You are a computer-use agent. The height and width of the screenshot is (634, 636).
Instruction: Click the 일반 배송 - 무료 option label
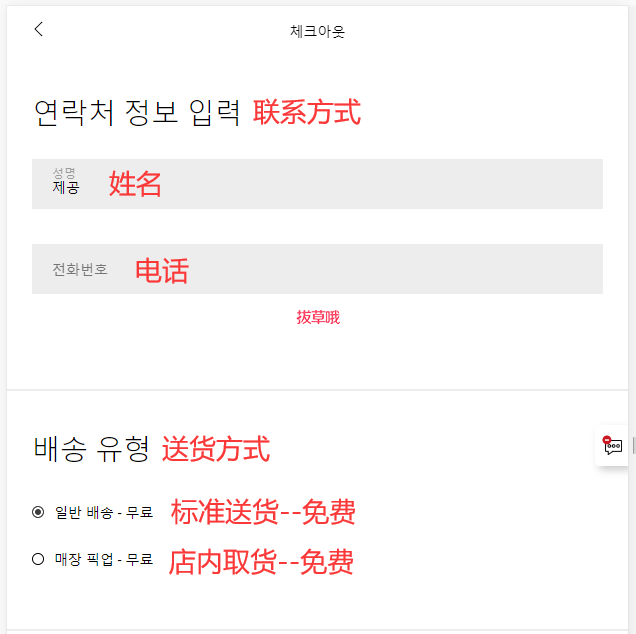[x=104, y=512]
